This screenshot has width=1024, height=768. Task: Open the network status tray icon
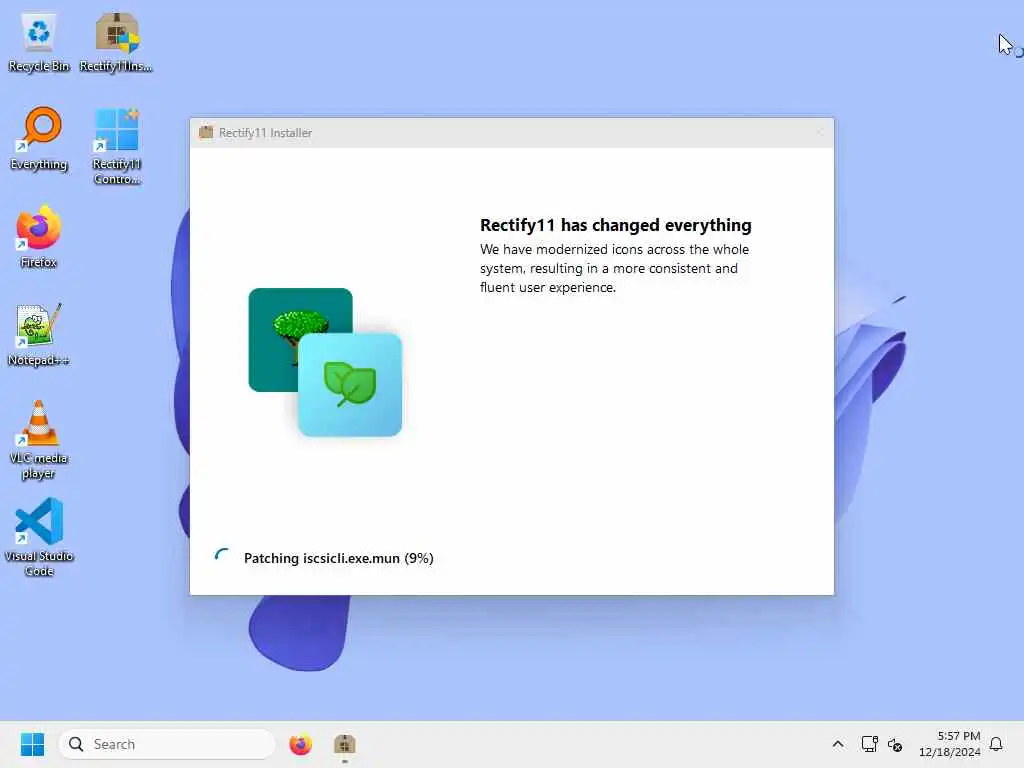pos(869,744)
